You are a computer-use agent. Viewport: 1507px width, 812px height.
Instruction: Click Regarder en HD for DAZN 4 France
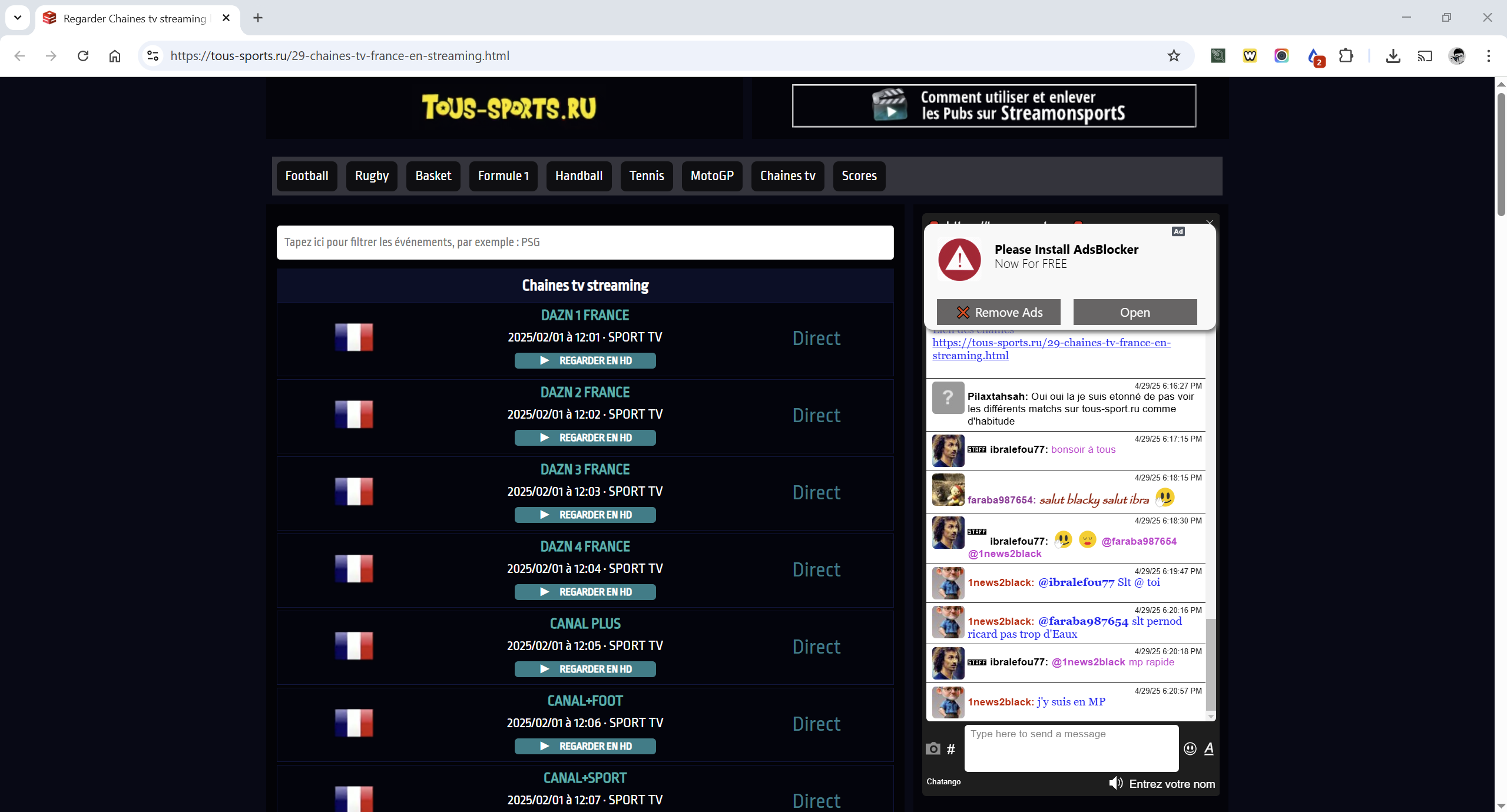(585, 592)
